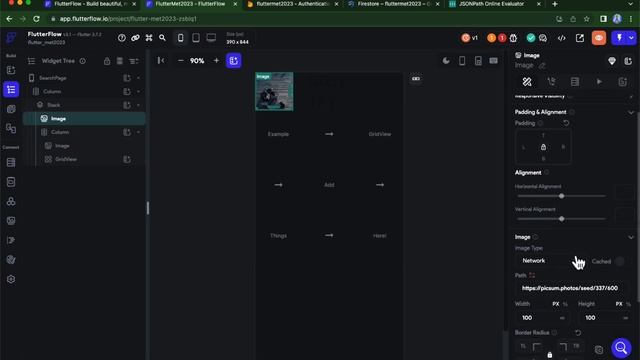Collapse the left panel arrow icon
The height and width of the screenshot is (360, 640).
coord(161,60)
